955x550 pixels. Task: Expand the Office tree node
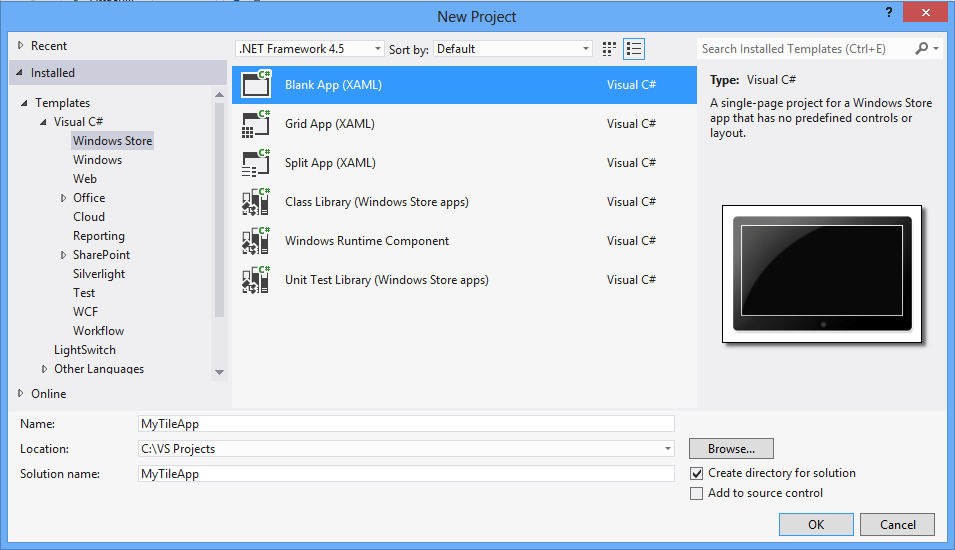click(x=63, y=198)
